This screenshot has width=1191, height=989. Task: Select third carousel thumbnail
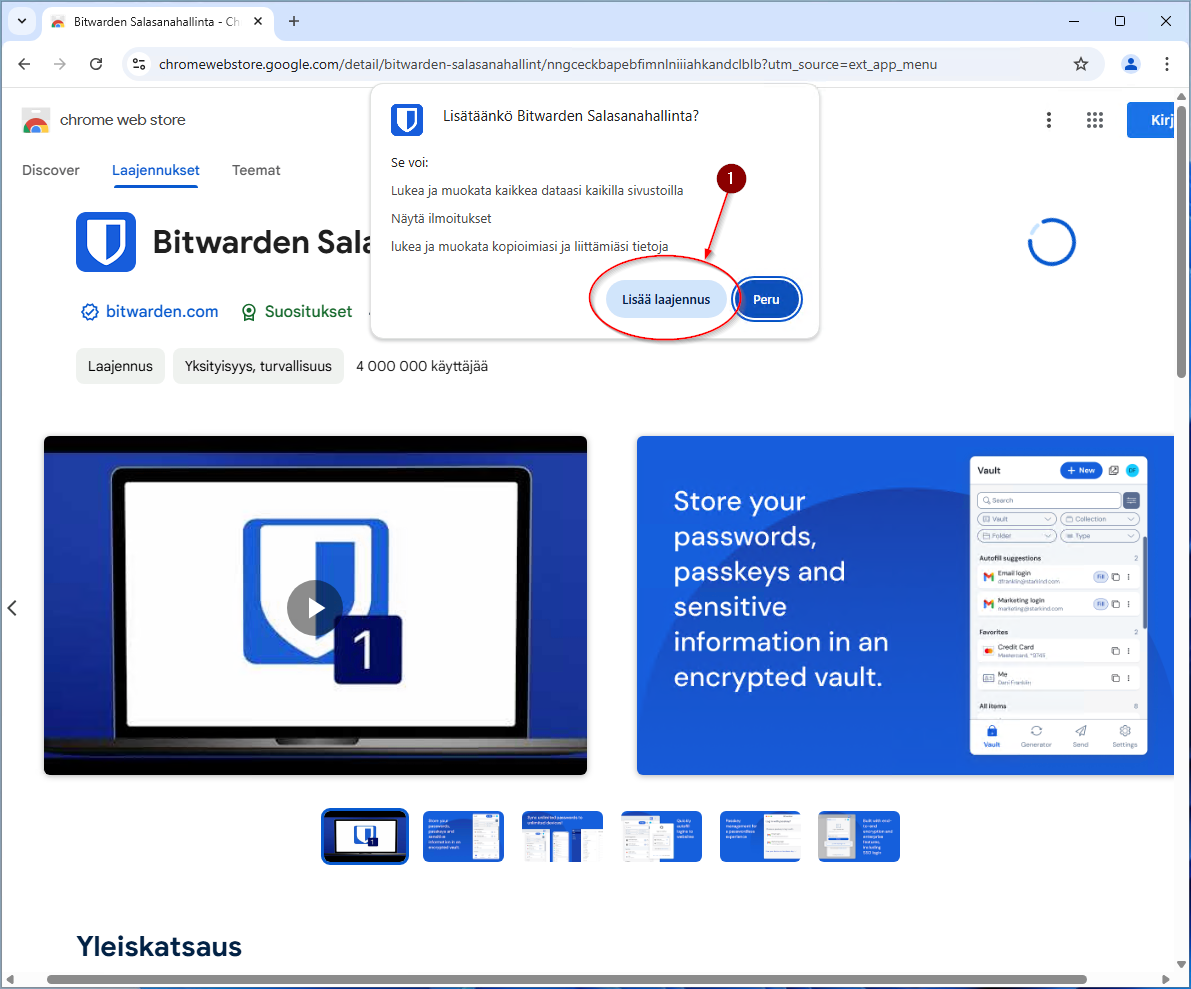562,836
